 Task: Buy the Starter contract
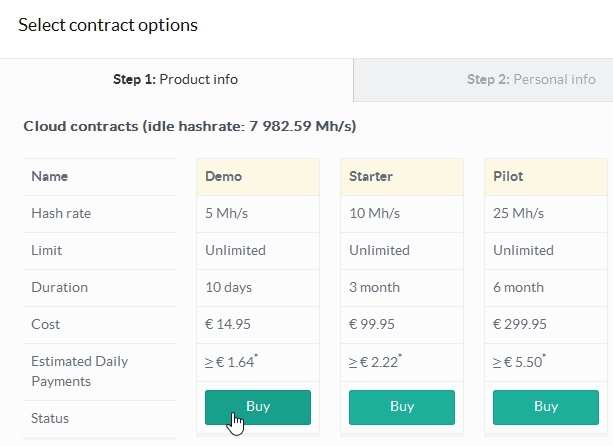tap(401, 407)
